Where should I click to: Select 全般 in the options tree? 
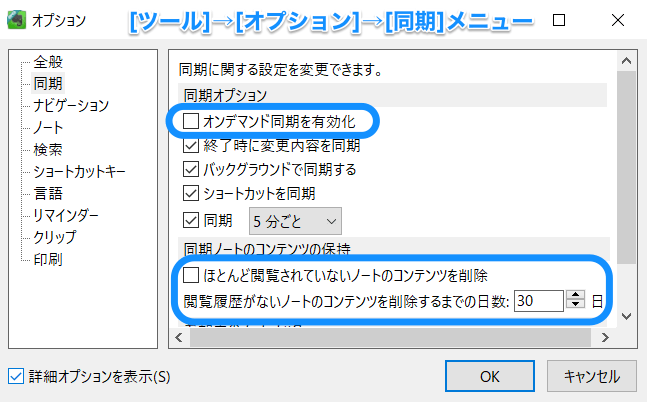point(48,62)
